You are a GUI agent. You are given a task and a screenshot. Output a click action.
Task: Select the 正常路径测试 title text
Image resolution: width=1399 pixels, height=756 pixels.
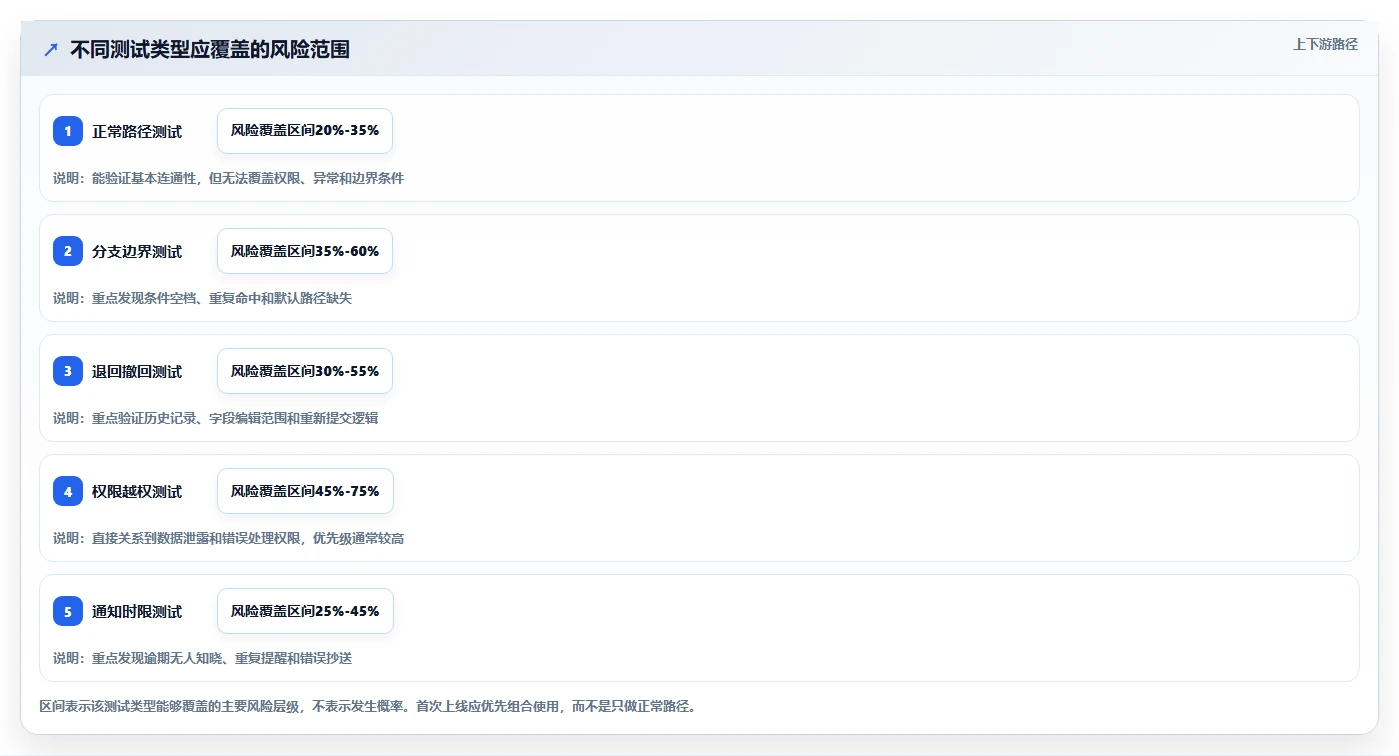[137, 131]
